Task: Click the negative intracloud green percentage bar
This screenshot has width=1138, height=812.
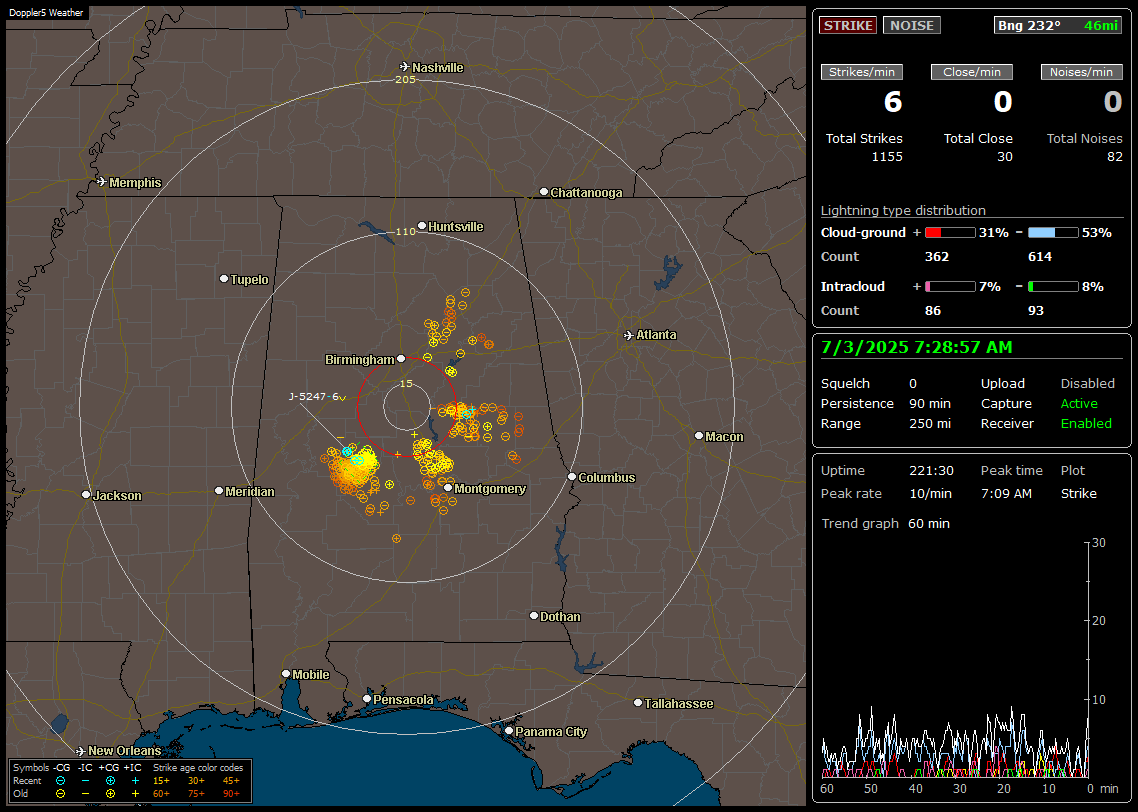Action: (x=1053, y=287)
